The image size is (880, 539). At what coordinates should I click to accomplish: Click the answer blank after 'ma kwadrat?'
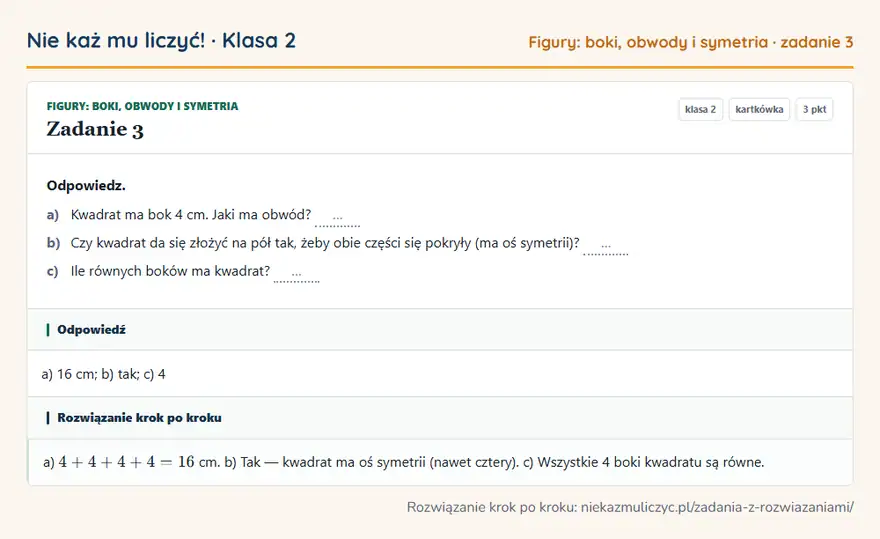[x=296, y=275]
